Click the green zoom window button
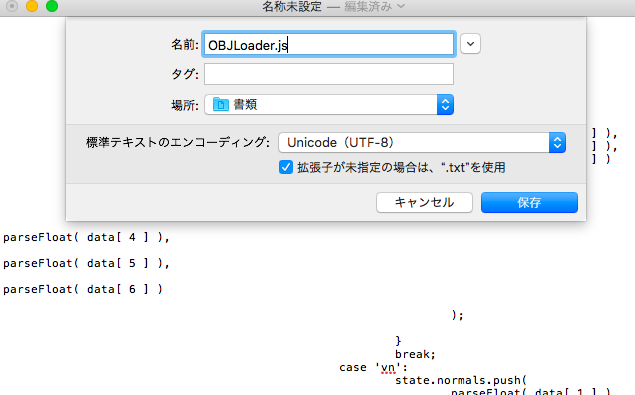Image resolution: width=635 pixels, height=395 pixels. [52, 6]
